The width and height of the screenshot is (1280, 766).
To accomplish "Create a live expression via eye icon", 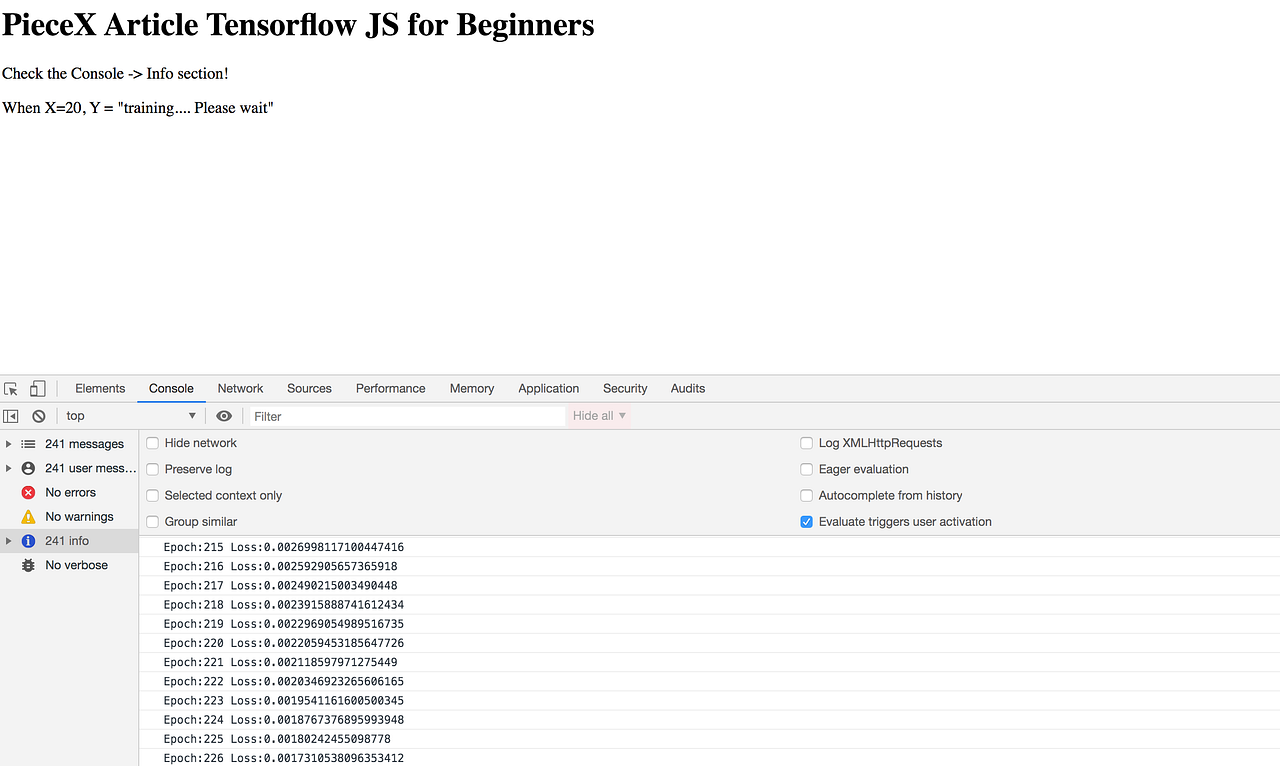I will [224, 415].
